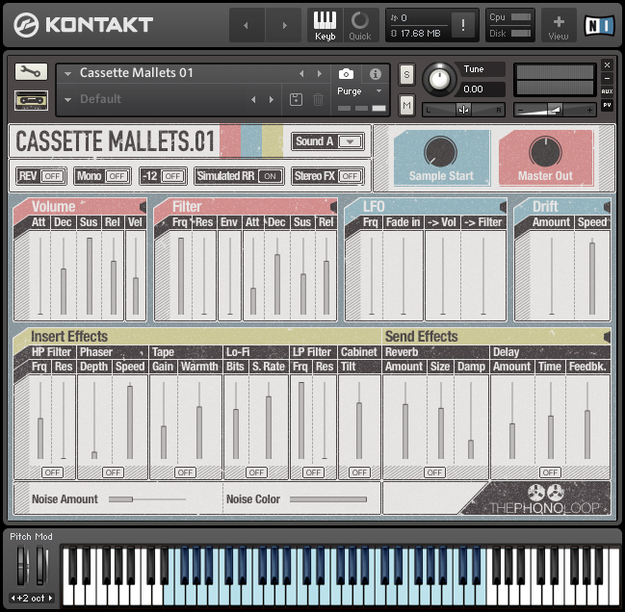The width and height of the screenshot is (625, 612).
Task: Turn on the HP Filter OFF button
Action: pos(52,472)
